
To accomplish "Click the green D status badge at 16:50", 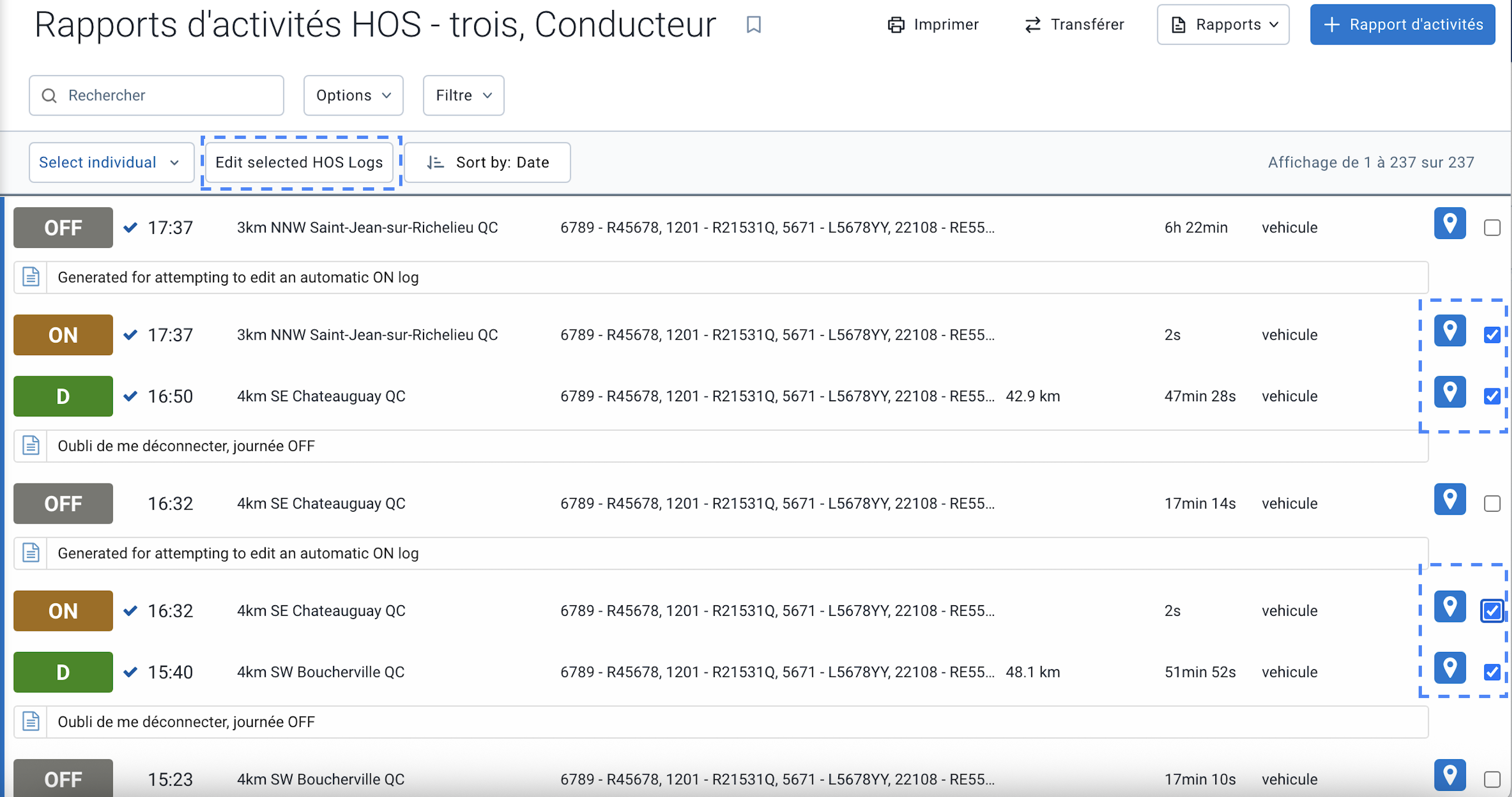I will pyautogui.click(x=63, y=396).
